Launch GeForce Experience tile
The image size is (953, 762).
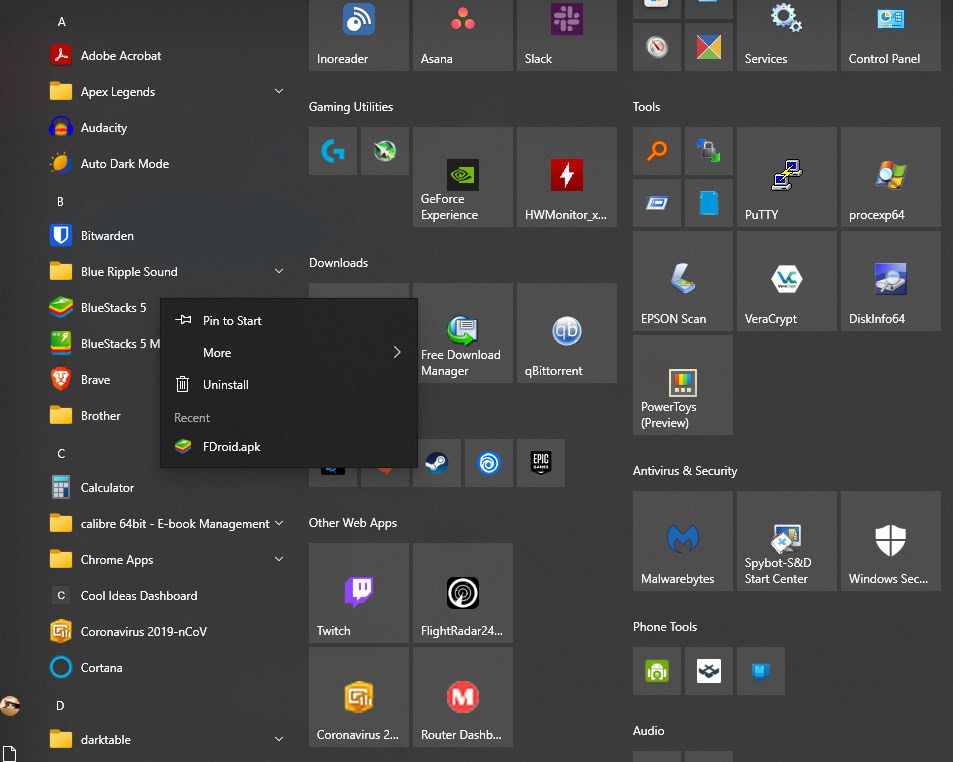pyautogui.click(x=462, y=177)
